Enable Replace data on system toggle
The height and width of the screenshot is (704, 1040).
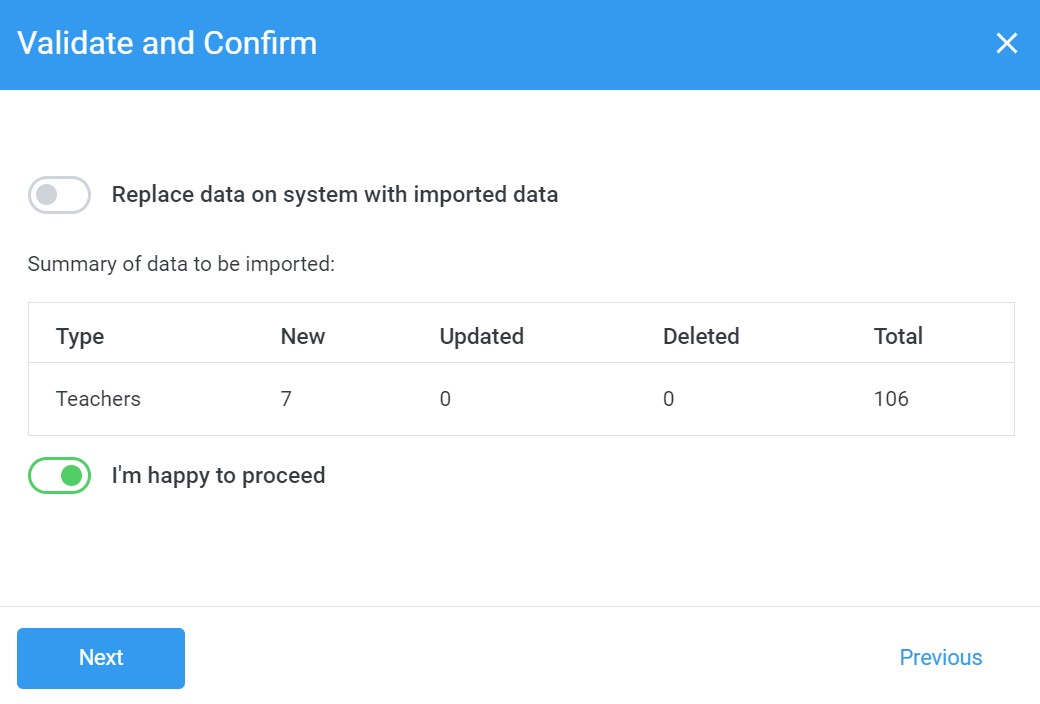[59, 195]
